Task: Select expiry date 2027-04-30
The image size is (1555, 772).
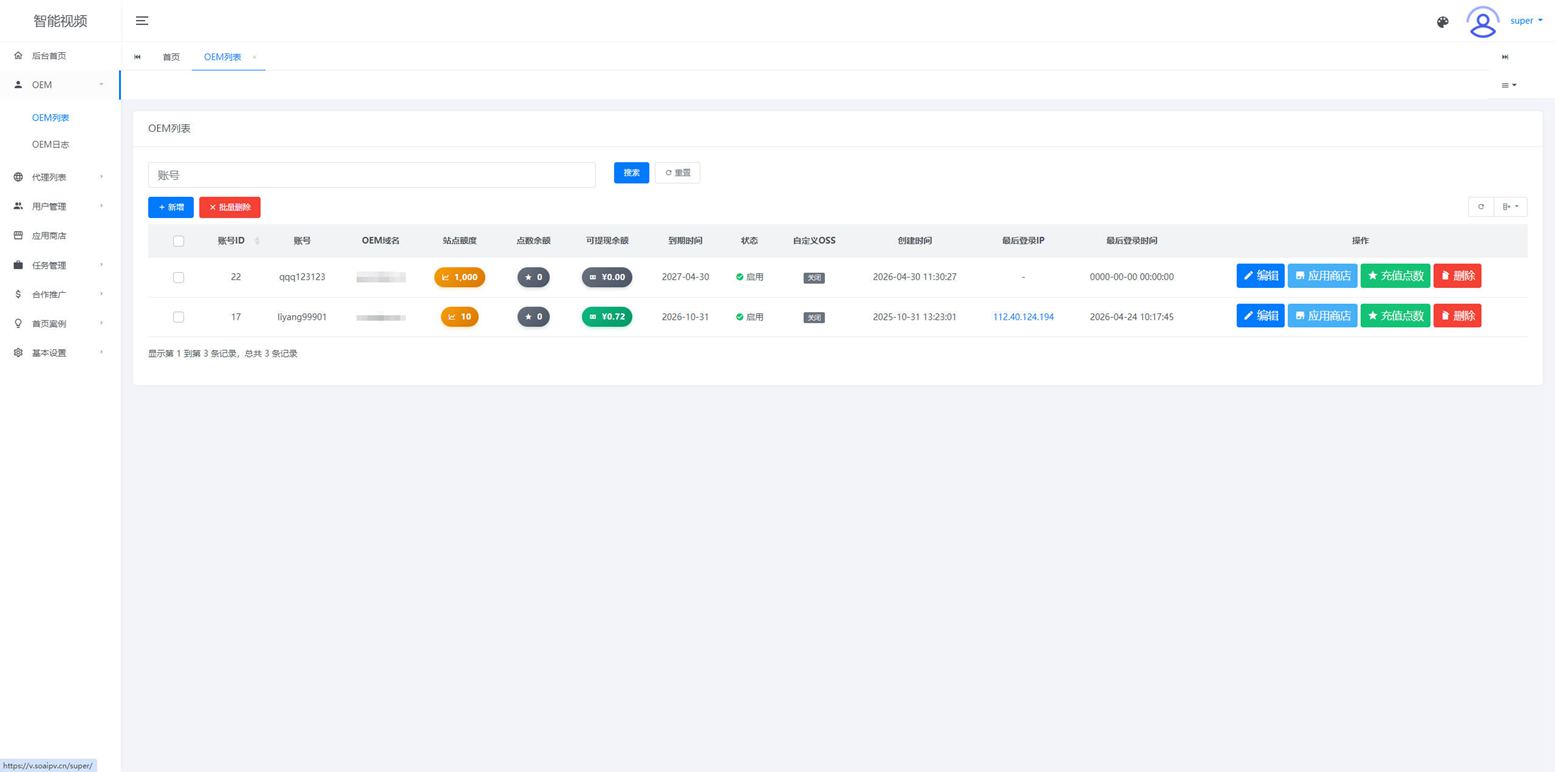Action: click(x=685, y=277)
